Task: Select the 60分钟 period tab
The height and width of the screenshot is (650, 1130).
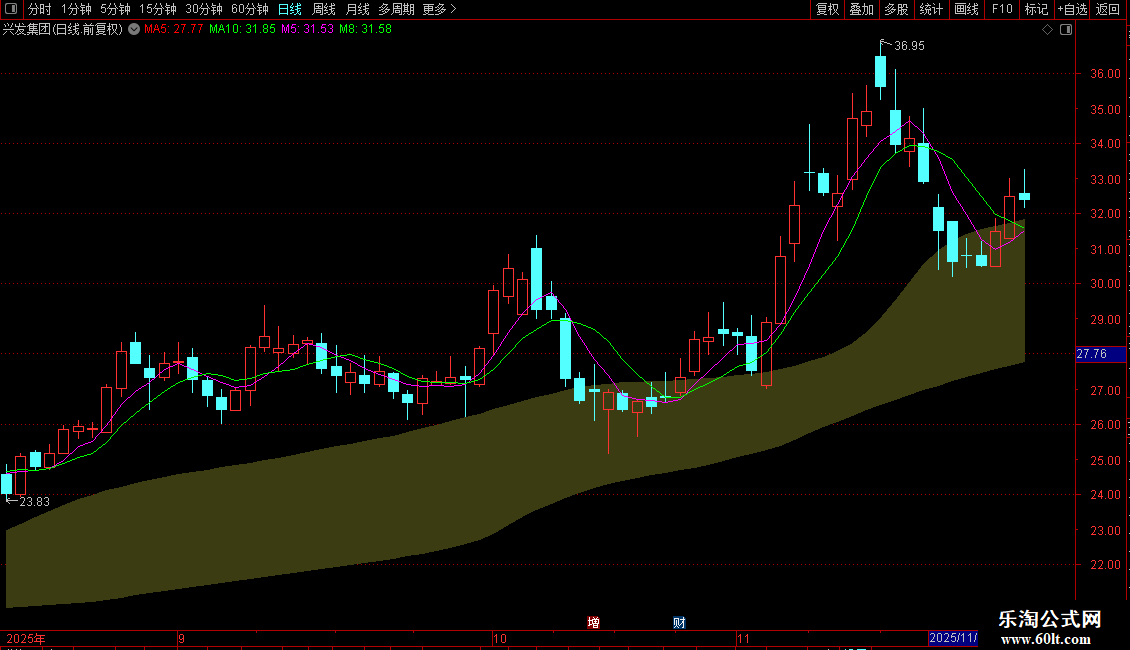Action: [250, 9]
